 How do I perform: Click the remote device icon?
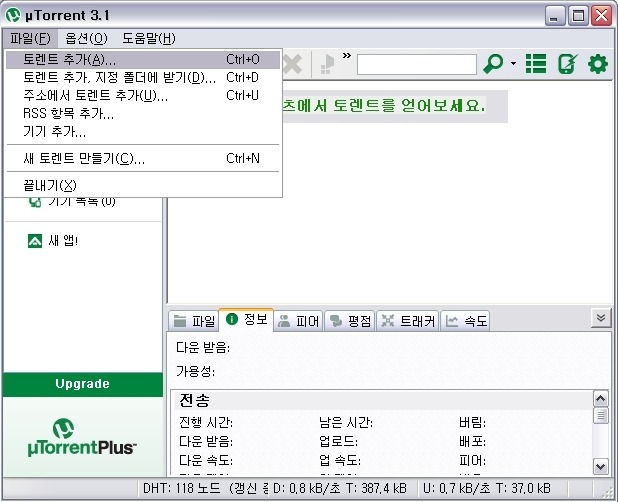[x=568, y=63]
